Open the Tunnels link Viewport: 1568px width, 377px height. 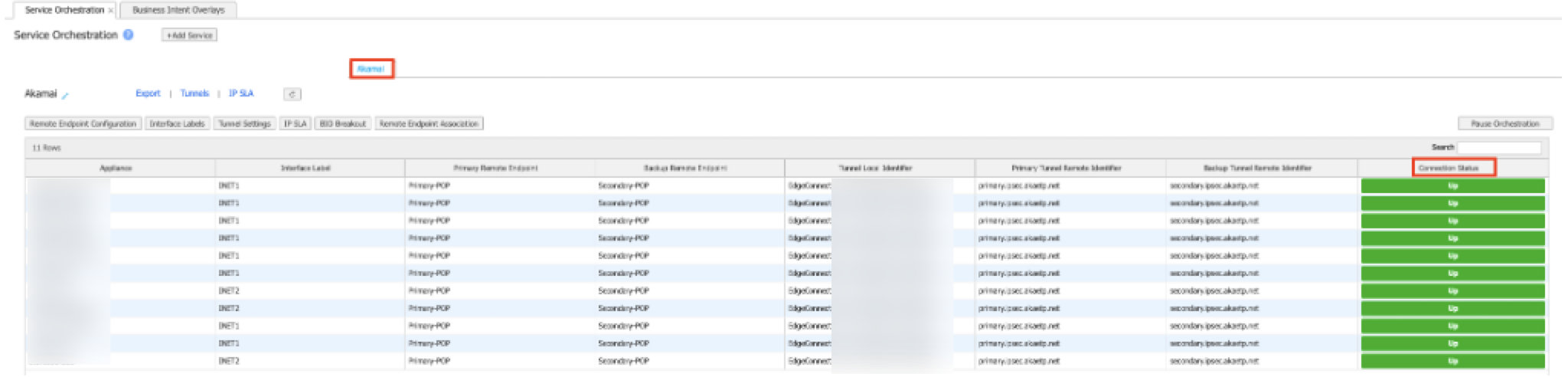coord(194,93)
